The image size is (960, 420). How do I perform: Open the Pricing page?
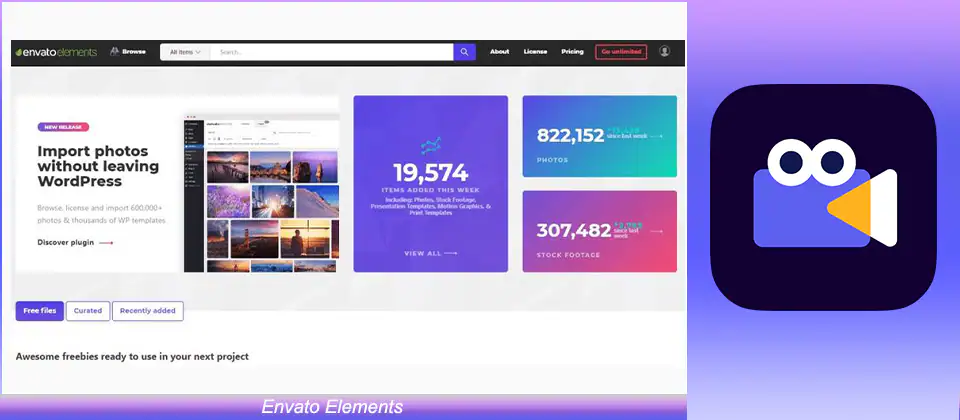pos(572,52)
